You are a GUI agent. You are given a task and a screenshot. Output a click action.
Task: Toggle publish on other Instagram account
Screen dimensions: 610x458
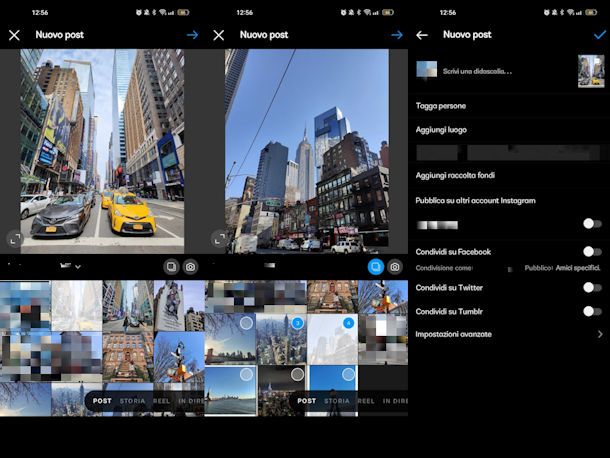(x=592, y=224)
